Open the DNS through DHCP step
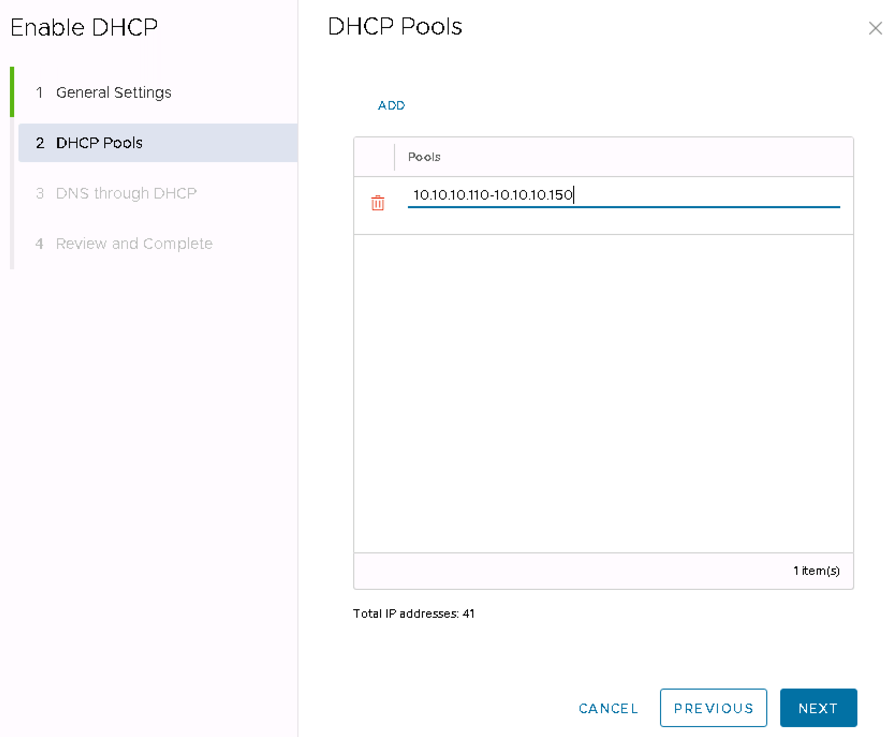This screenshot has width=892, height=737. (126, 193)
